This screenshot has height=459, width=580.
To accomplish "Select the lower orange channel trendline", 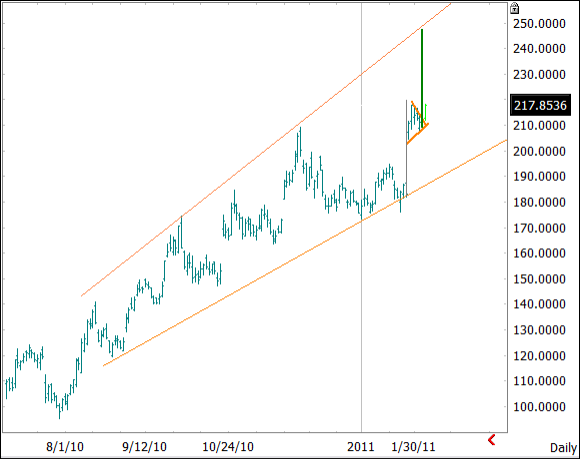I will coord(305,253).
